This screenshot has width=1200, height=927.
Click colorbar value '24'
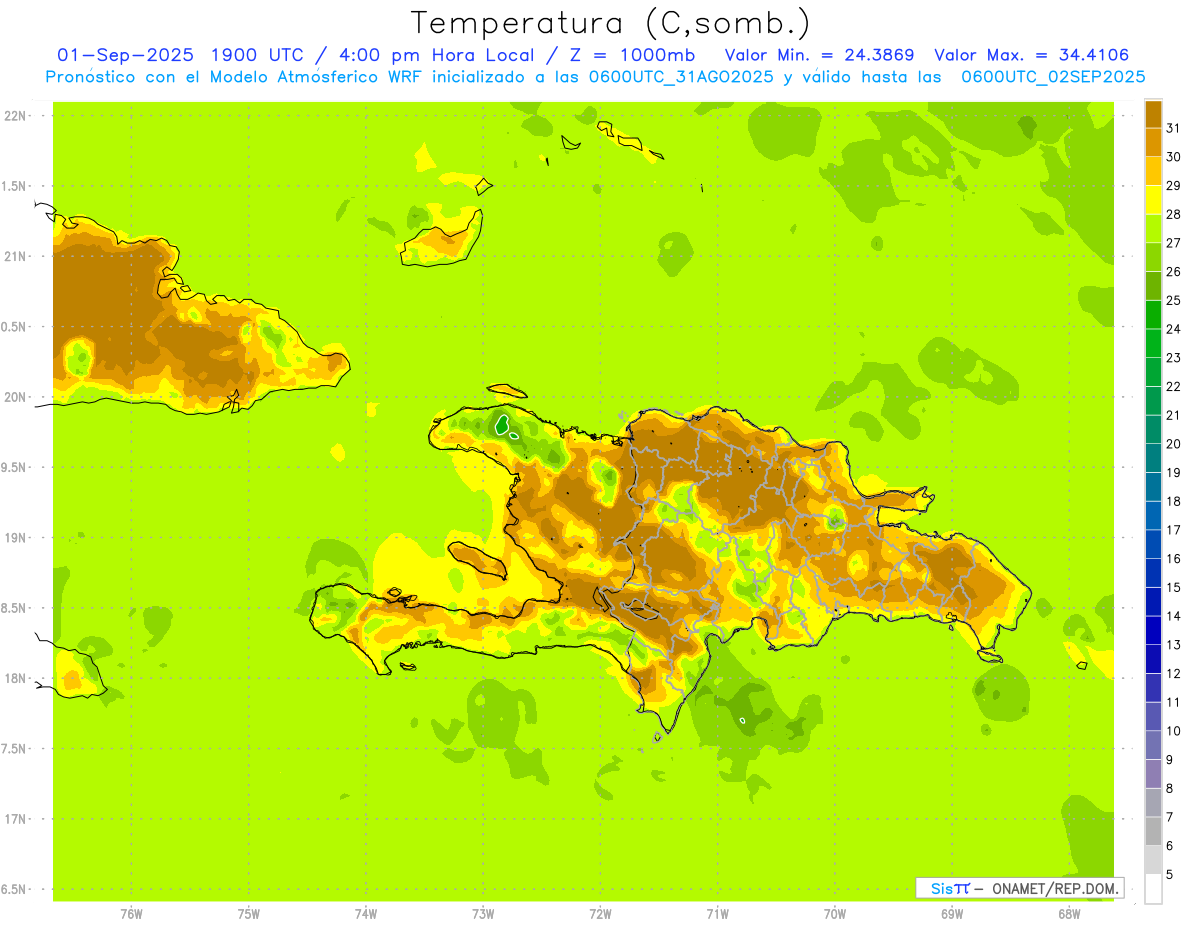pyautogui.click(x=1173, y=329)
